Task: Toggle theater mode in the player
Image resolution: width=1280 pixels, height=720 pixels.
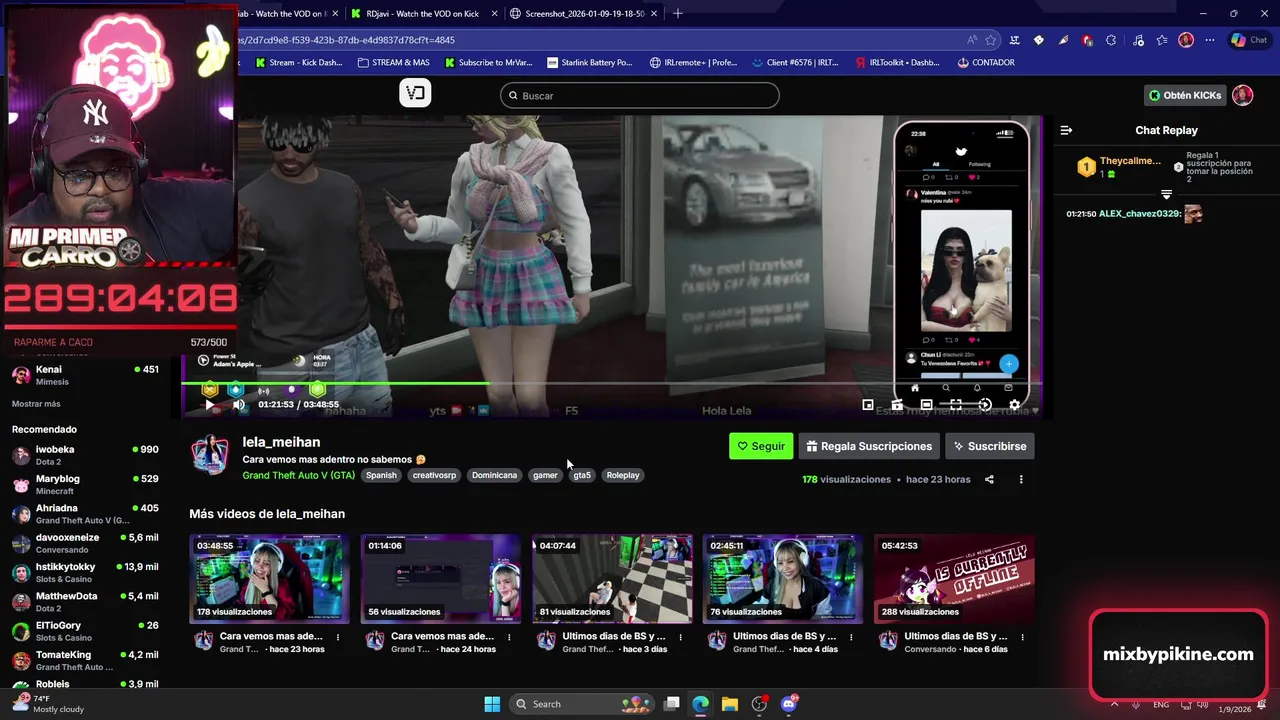Action: 927,405
